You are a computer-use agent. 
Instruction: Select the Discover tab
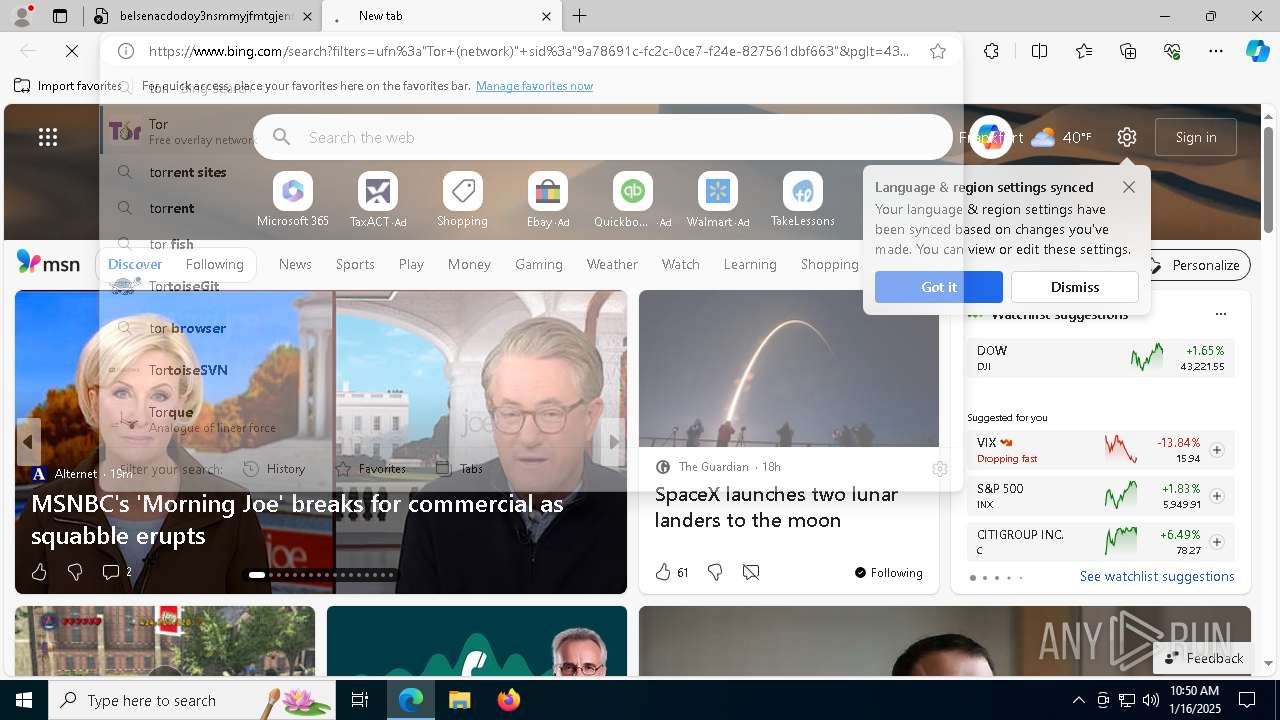[135, 264]
